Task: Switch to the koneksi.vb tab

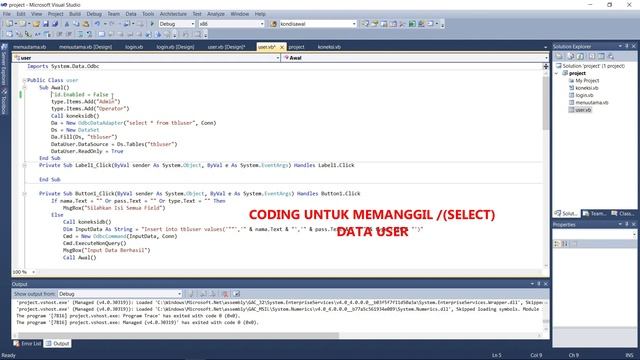Action: (329, 47)
